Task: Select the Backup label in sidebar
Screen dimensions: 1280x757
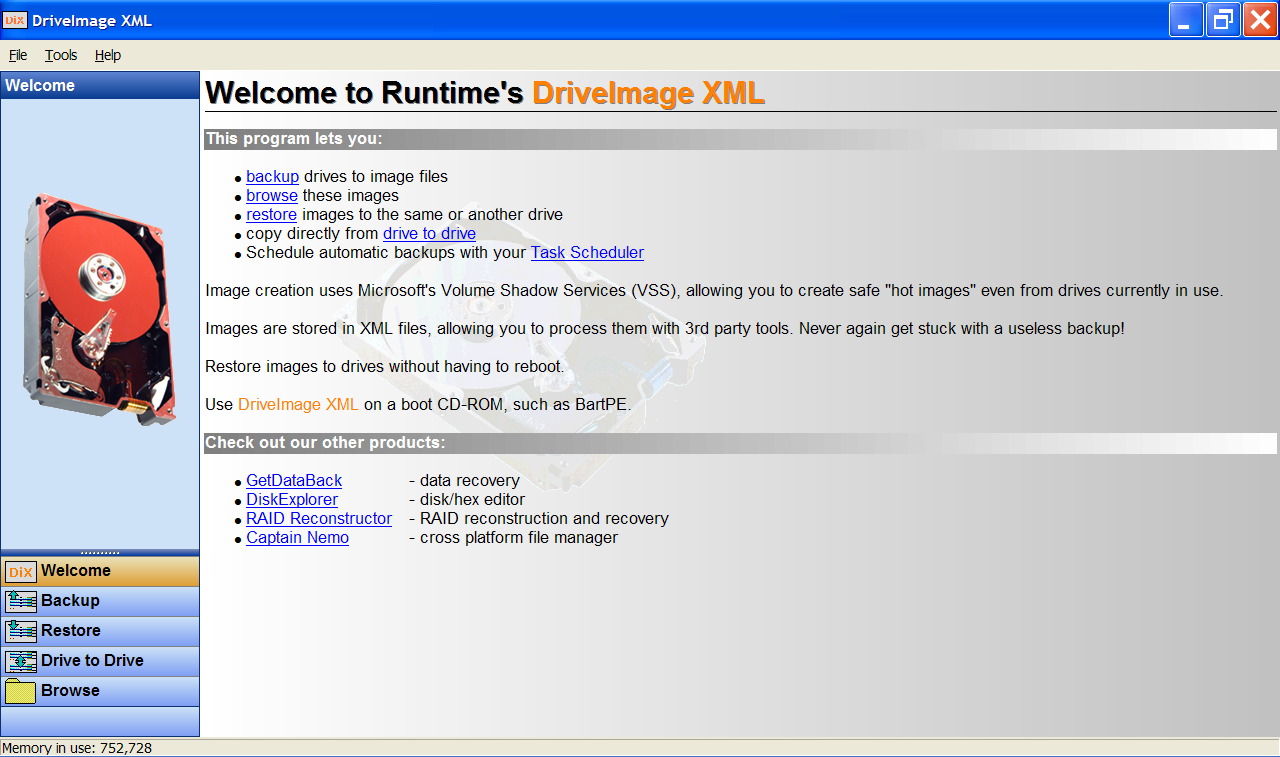Action: coord(70,601)
